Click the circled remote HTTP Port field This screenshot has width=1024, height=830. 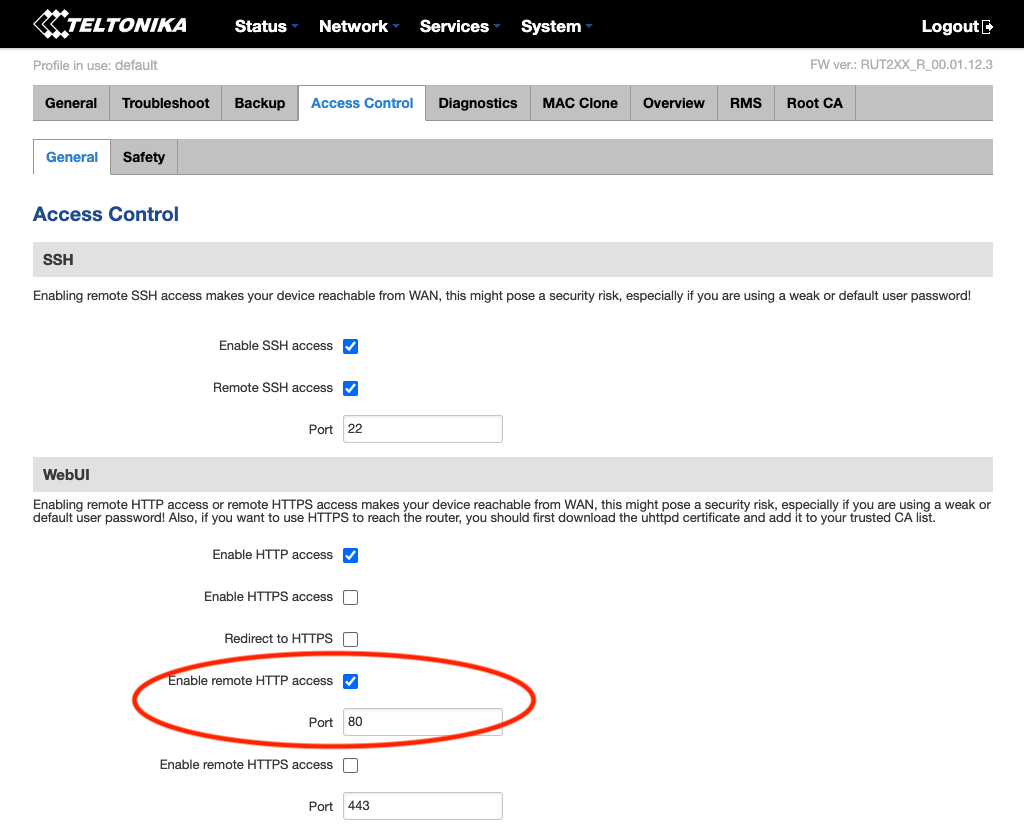[422, 722]
